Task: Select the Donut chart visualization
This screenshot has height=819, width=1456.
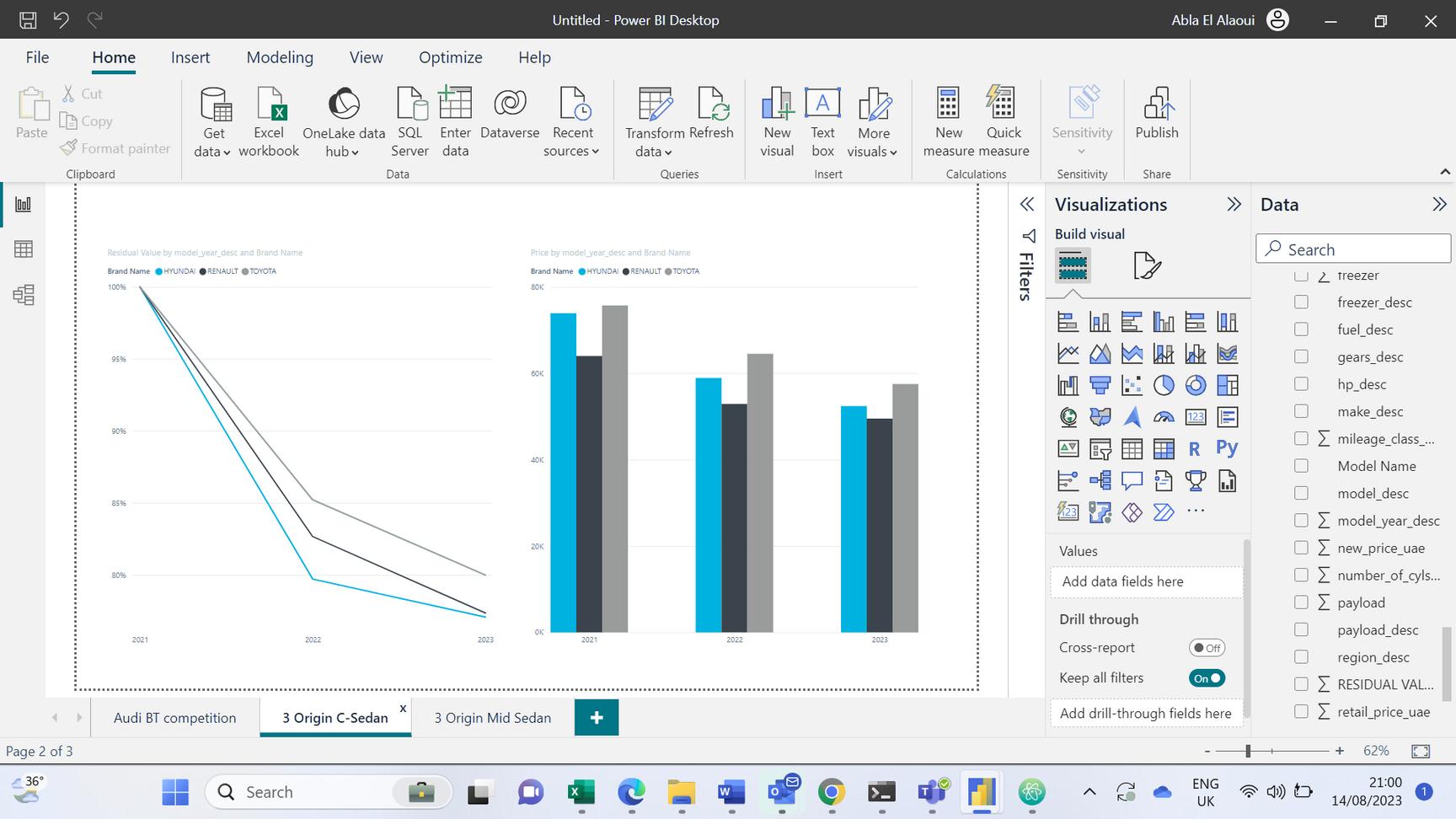Action: 1196,385
